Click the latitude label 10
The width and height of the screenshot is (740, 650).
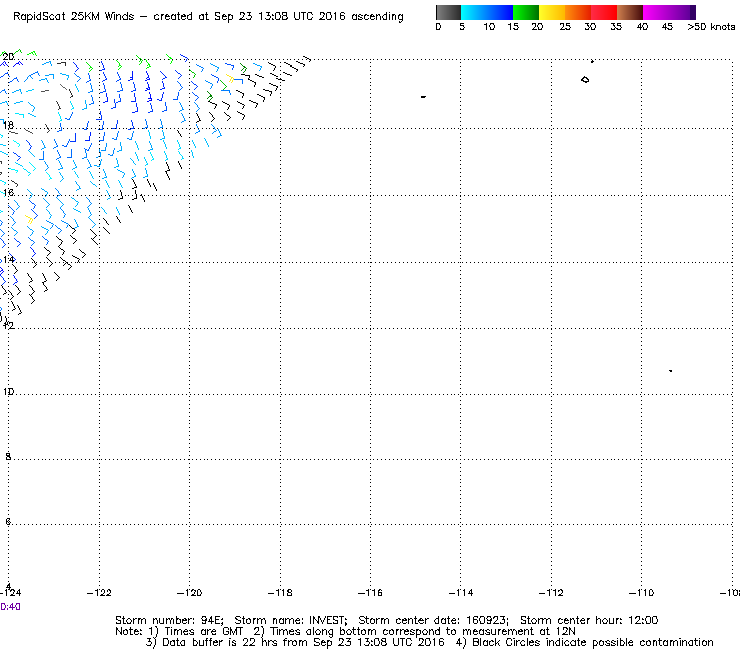[8, 392]
